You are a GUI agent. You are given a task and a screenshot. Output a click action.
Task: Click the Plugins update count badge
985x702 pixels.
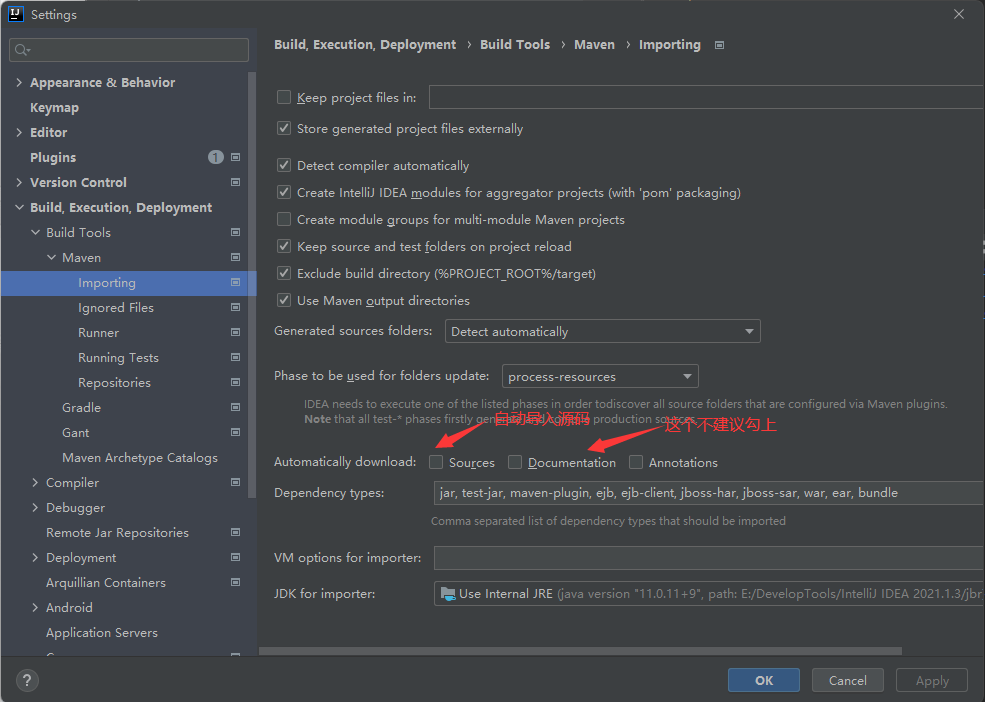click(x=215, y=157)
